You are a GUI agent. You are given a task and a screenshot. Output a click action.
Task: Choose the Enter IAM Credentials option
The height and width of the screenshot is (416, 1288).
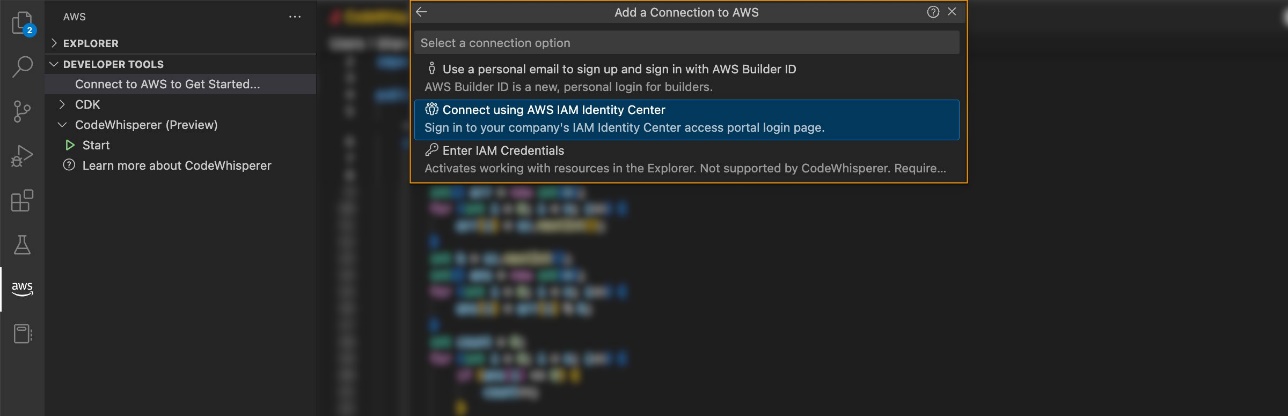pos(687,159)
